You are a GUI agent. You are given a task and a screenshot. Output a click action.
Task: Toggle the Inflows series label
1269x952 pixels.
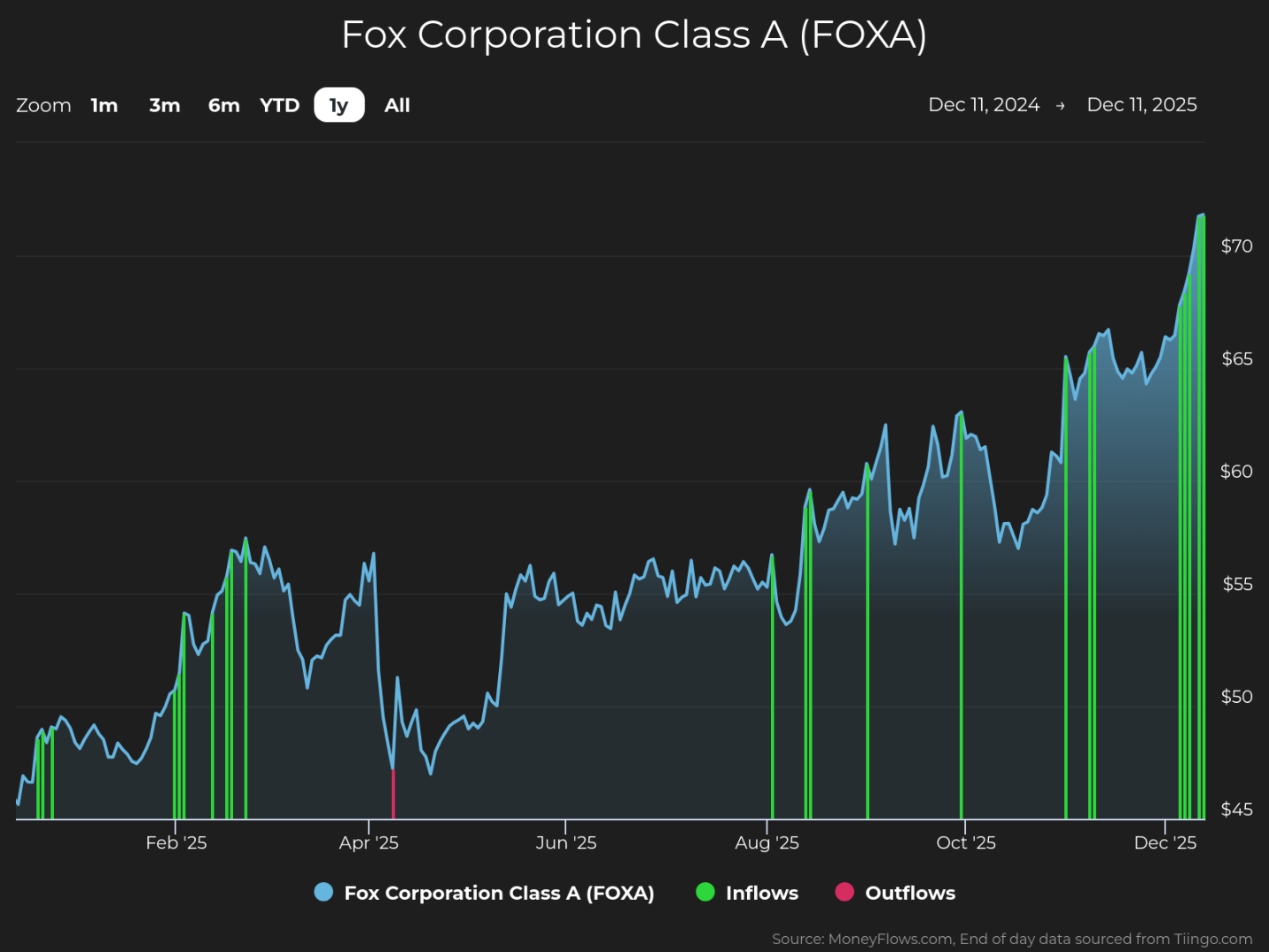pos(762,893)
